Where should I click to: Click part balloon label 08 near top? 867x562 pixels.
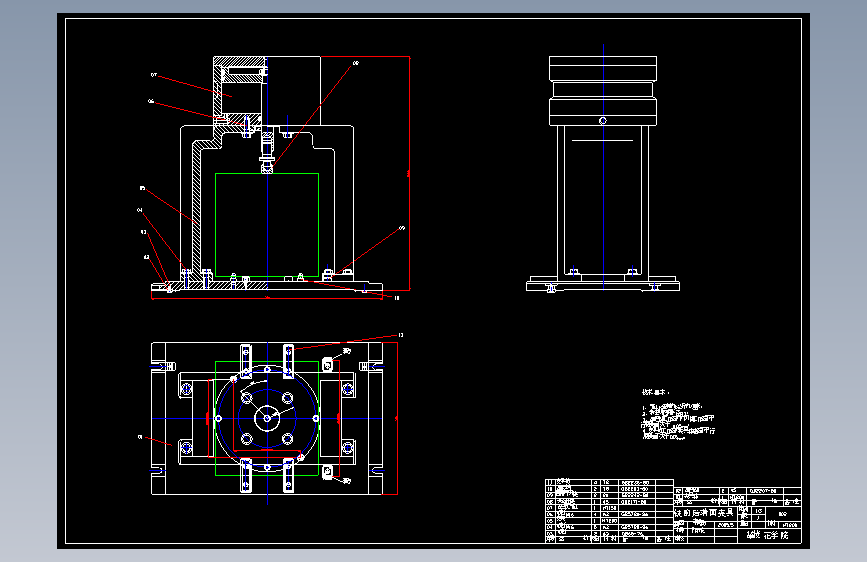pos(356,63)
